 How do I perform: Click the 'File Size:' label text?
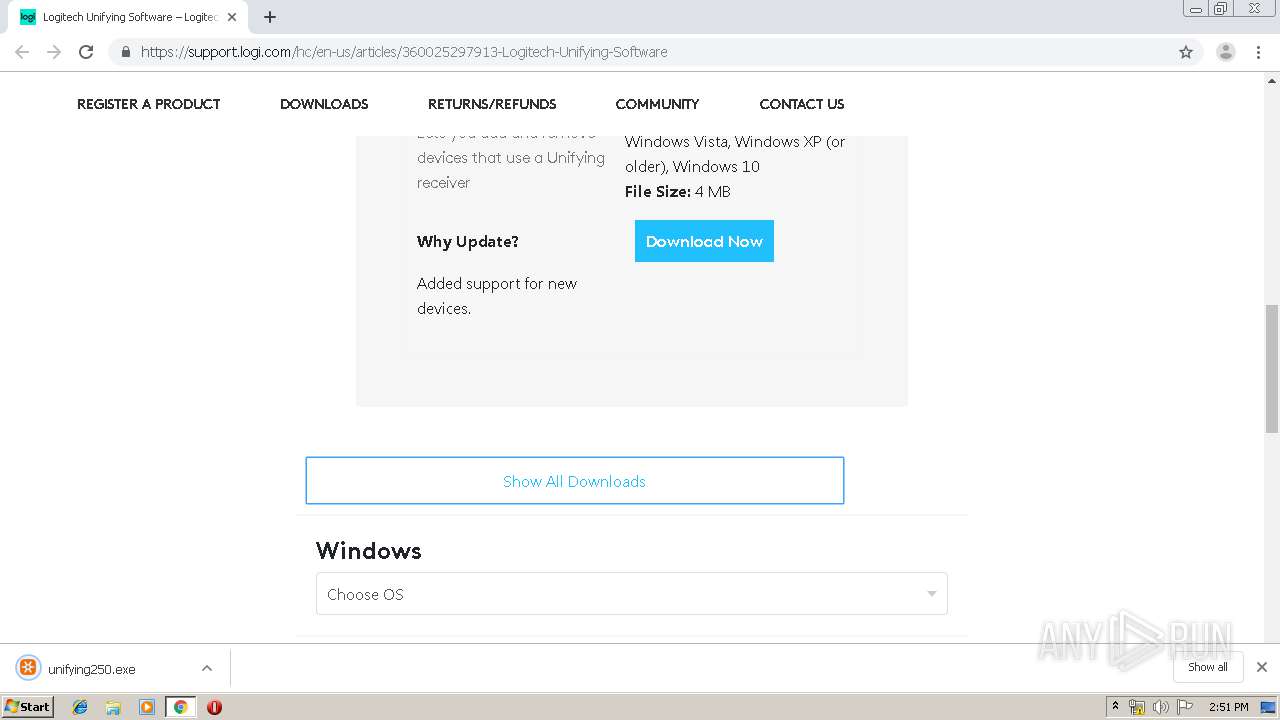tap(658, 191)
